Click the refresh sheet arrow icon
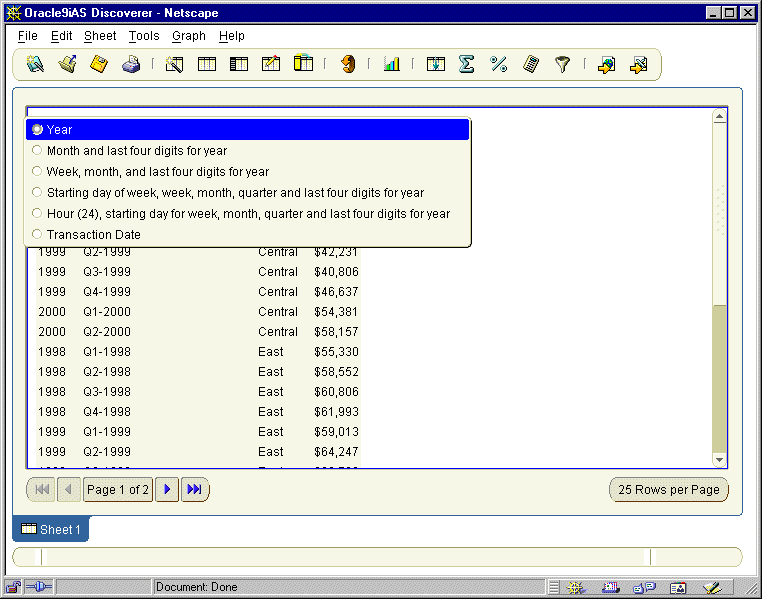This screenshot has width=762, height=599. click(348, 64)
